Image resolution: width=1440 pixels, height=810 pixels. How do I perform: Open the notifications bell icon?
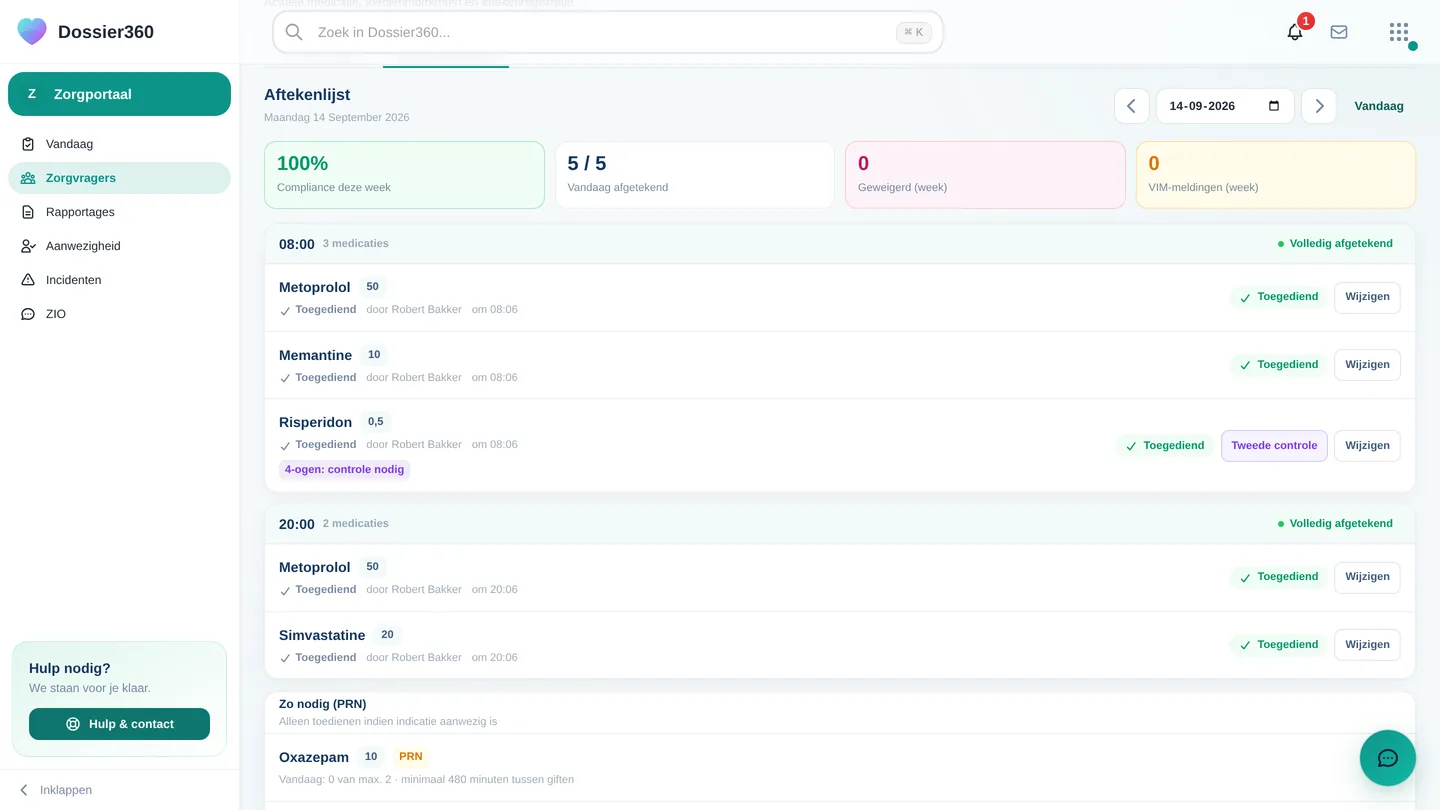(x=1295, y=32)
